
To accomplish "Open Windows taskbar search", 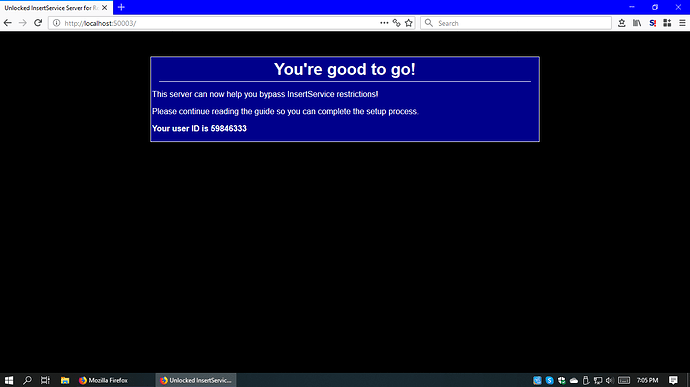I will pos(27,380).
